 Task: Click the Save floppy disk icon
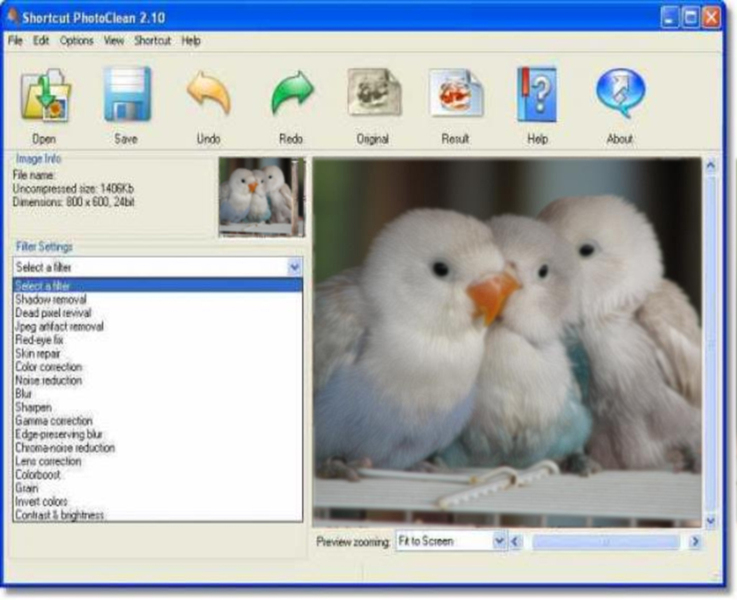tap(126, 97)
